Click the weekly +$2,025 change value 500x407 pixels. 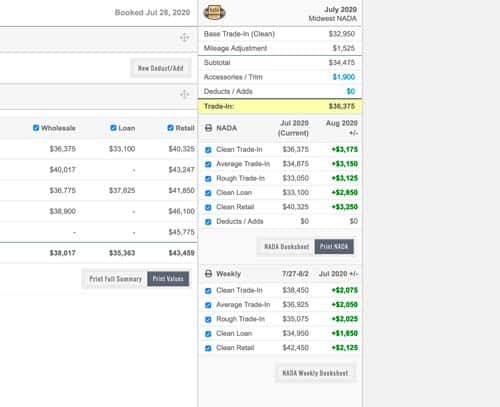[x=344, y=319]
